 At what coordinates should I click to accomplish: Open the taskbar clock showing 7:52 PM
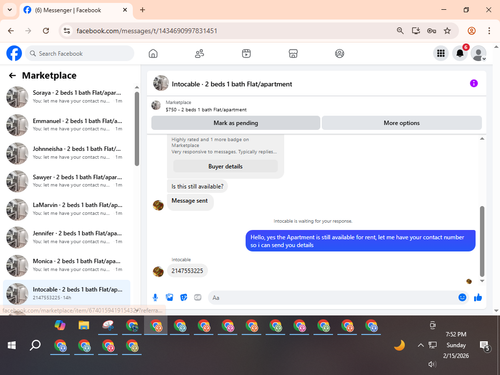[456, 345]
